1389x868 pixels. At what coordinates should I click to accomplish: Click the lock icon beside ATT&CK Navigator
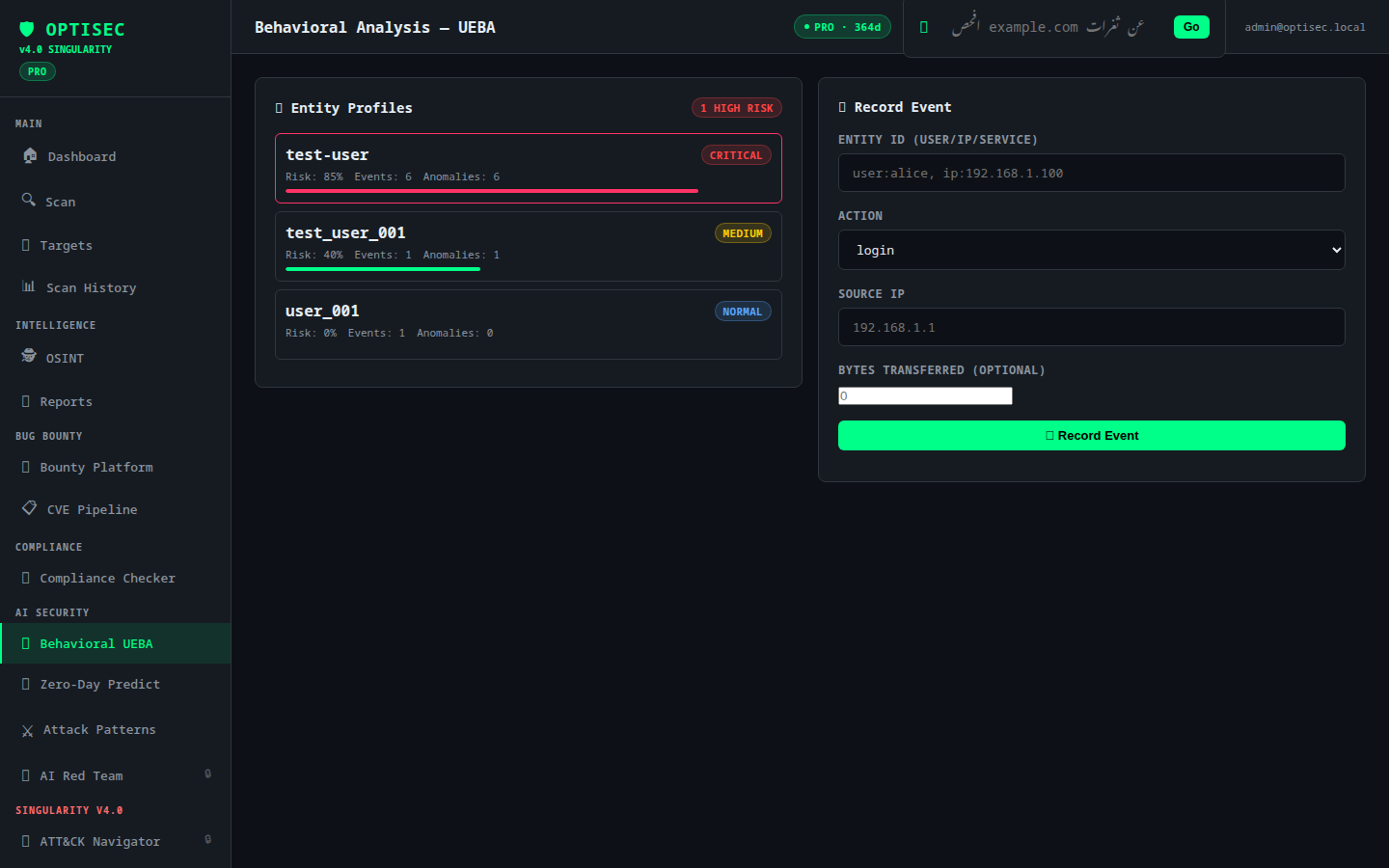pos(208,839)
